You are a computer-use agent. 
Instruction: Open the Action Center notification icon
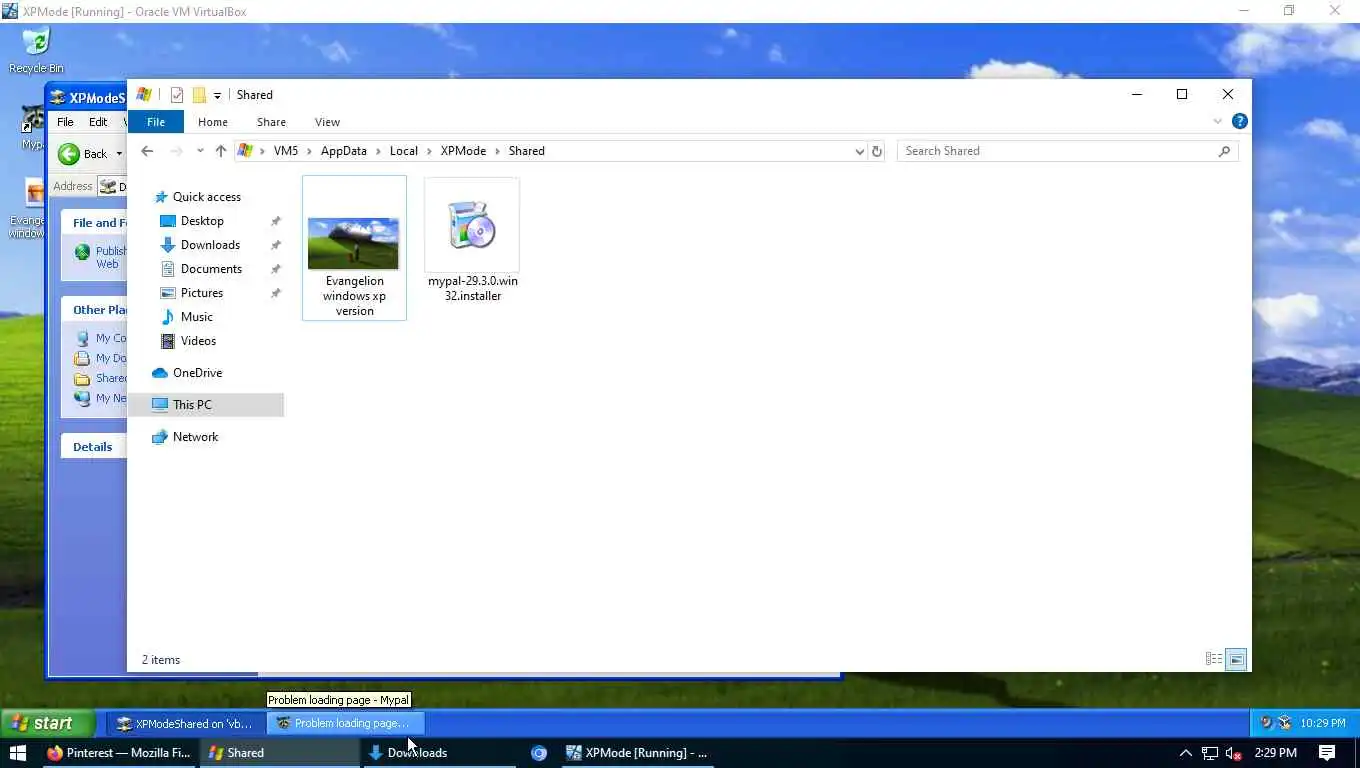click(x=1327, y=753)
